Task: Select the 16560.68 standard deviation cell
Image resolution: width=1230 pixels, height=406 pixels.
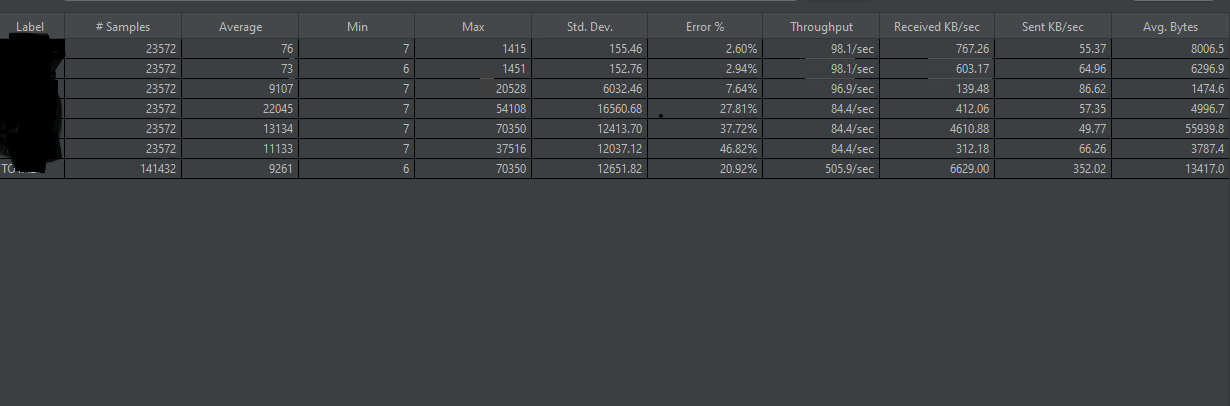Action: tap(589, 108)
